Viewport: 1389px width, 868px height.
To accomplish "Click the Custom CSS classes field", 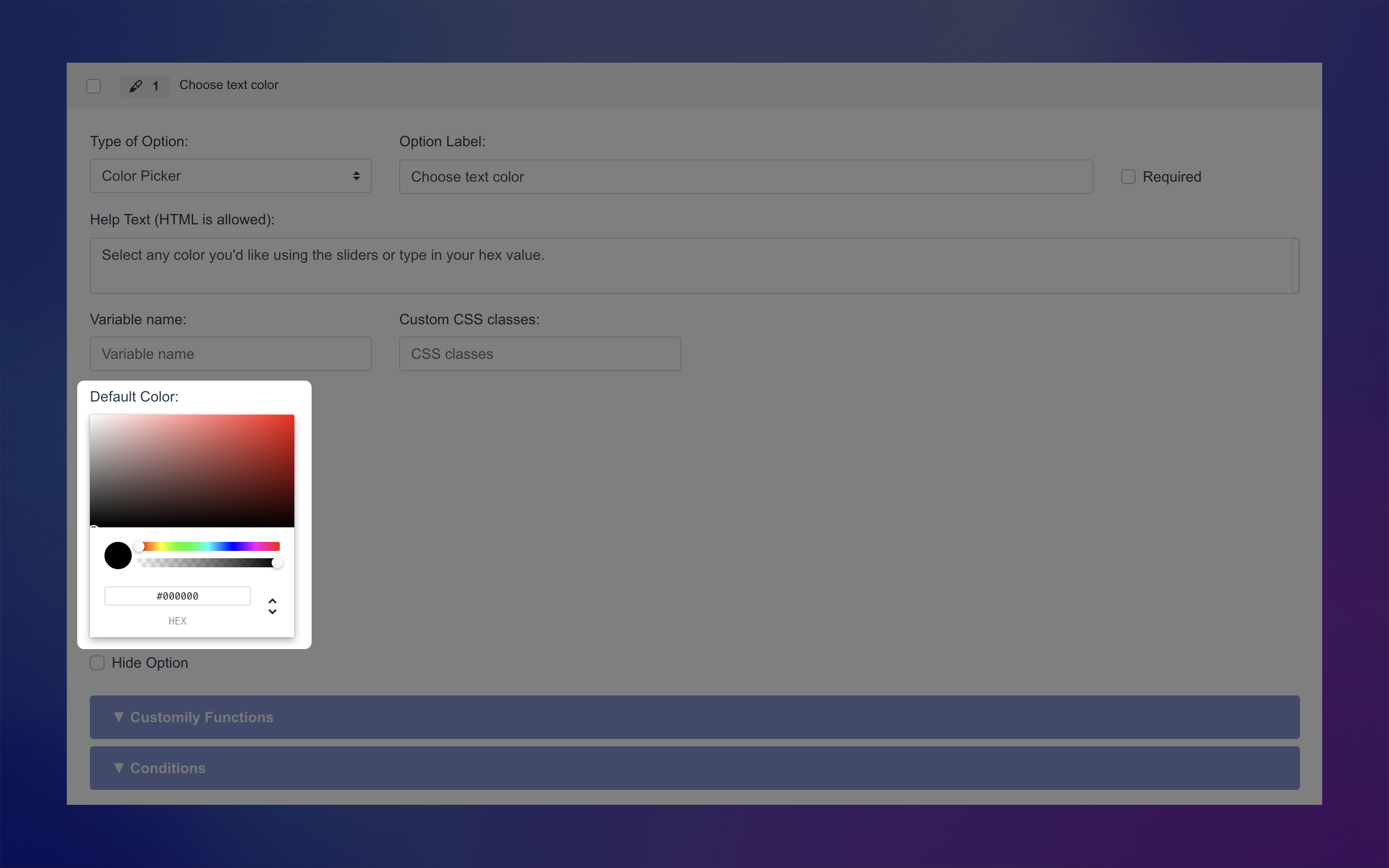I will 540,354.
